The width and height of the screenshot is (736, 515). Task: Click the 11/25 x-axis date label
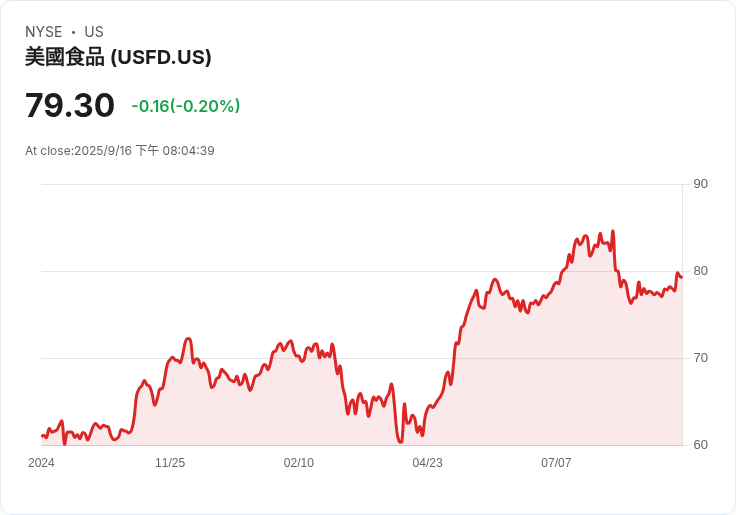tap(170, 463)
